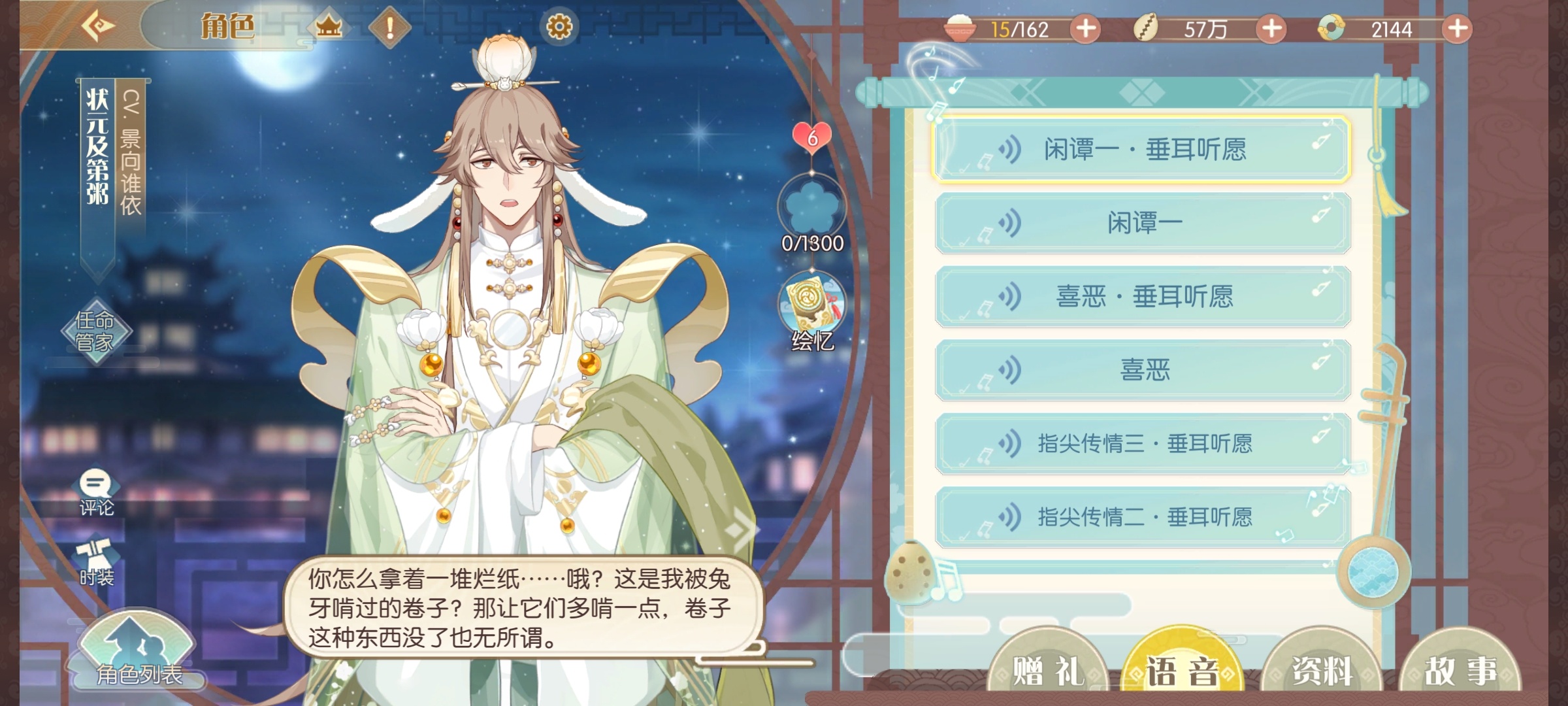Tap the heart affection level icon
Screen dimensions: 1568x706
(812, 137)
